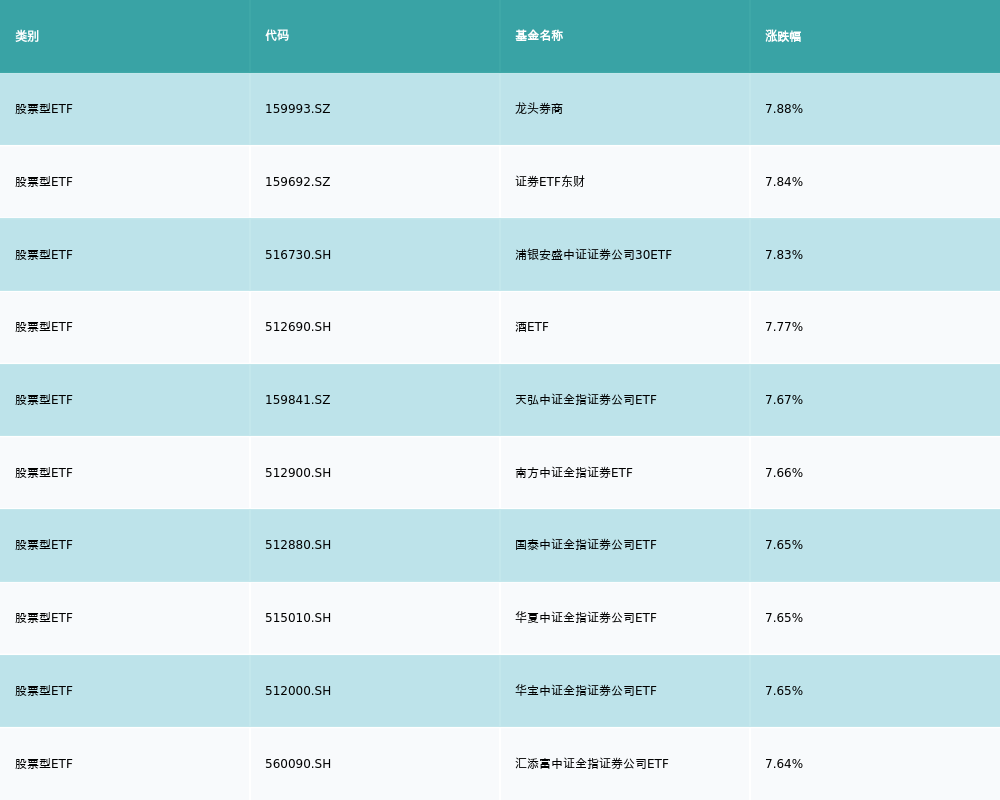Select 华夏中证全指证券公司ETF name

coord(585,618)
